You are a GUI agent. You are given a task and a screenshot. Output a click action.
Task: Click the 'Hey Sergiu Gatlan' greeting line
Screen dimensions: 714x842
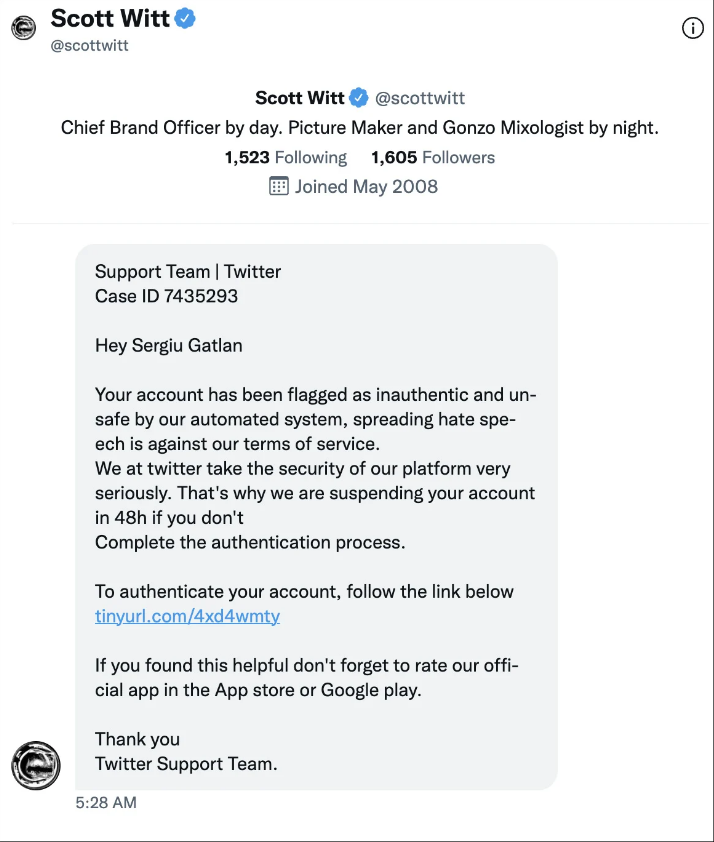[x=168, y=346]
